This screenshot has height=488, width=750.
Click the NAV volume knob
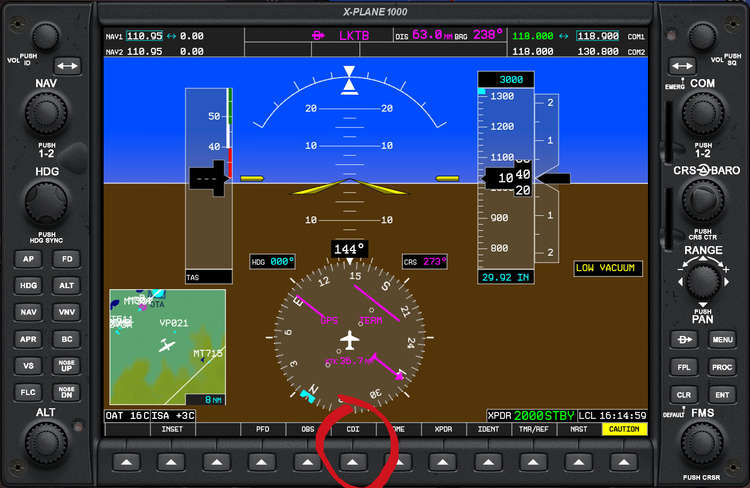pos(45,36)
